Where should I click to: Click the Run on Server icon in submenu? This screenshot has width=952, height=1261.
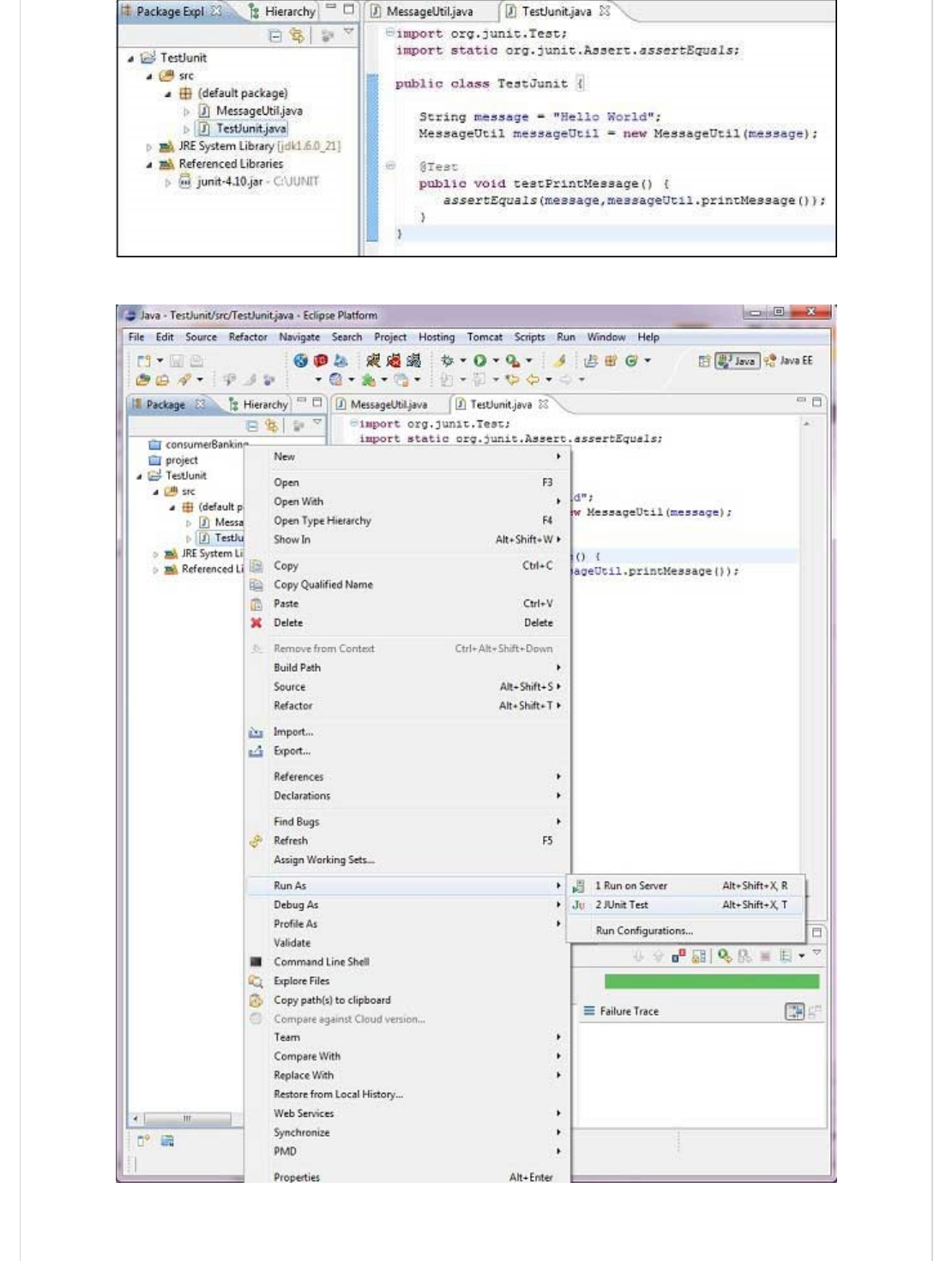[579, 886]
